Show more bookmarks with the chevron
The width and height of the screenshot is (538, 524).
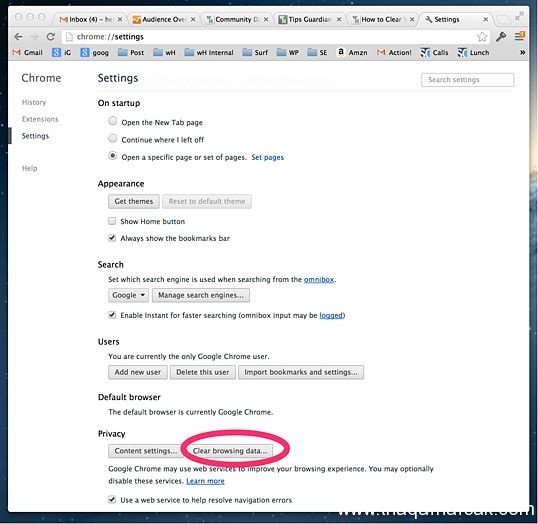click(x=522, y=53)
